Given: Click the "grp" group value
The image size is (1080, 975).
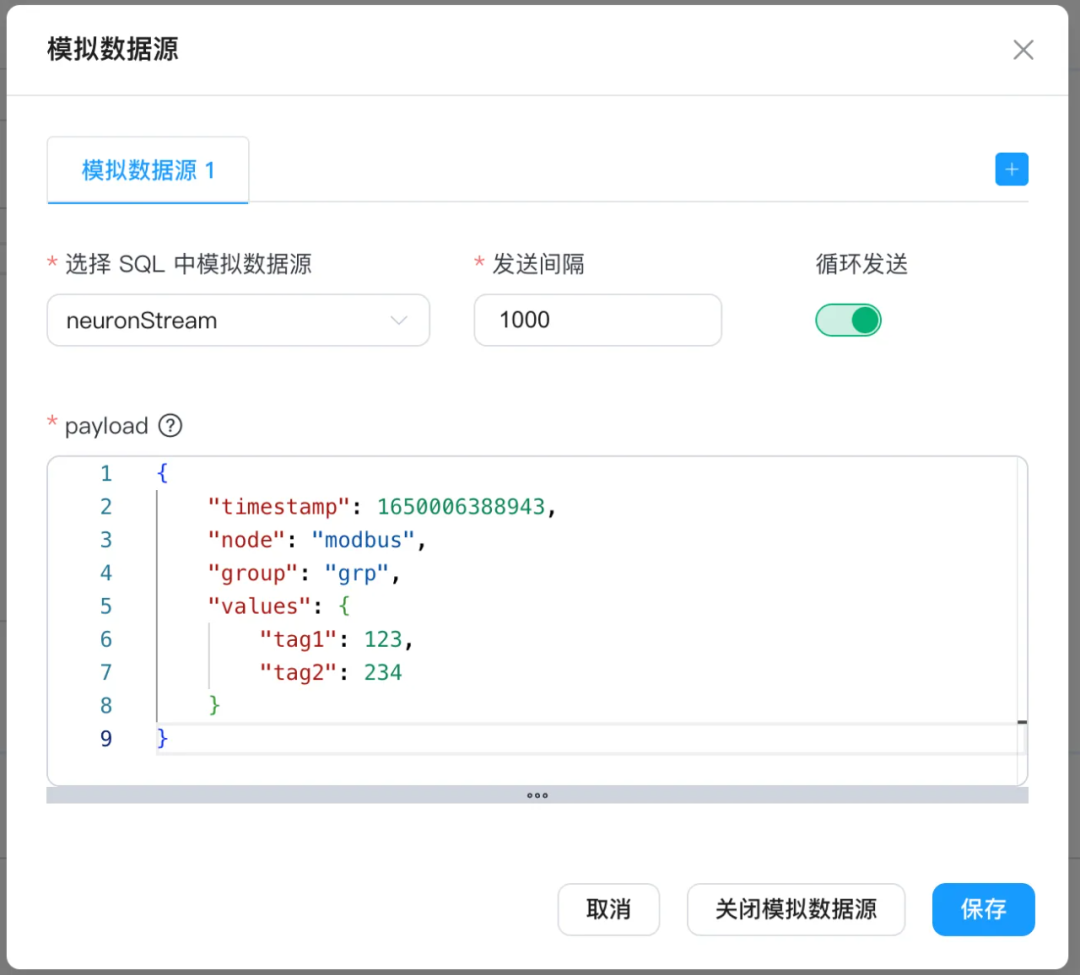Looking at the screenshot, I should point(357,573).
